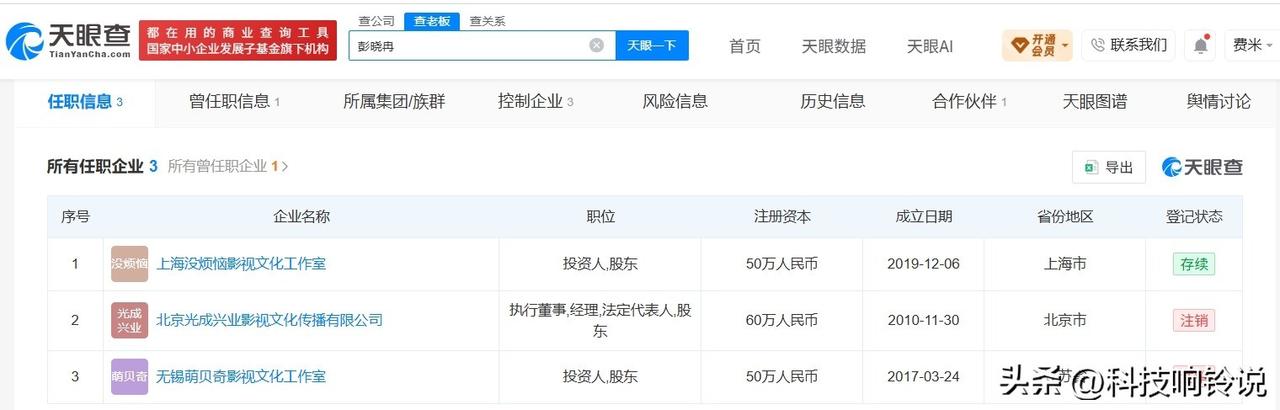Click the 注销 status tag
The height and width of the screenshot is (410, 1280).
point(1194,320)
